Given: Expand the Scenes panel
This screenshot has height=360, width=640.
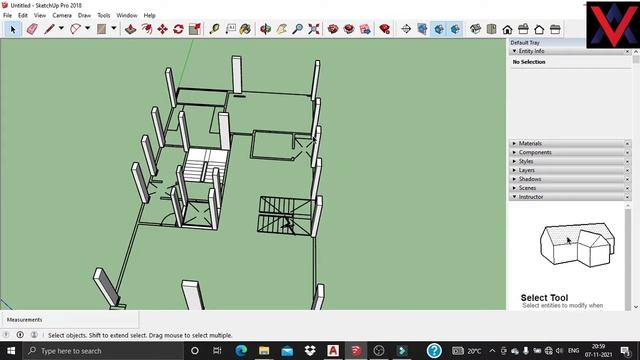Looking at the screenshot, I should tap(514, 188).
